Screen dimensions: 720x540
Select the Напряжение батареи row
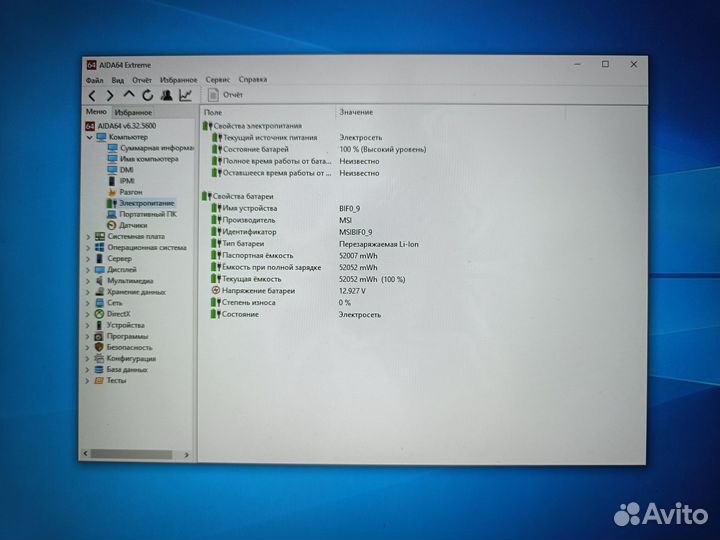point(259,291)
